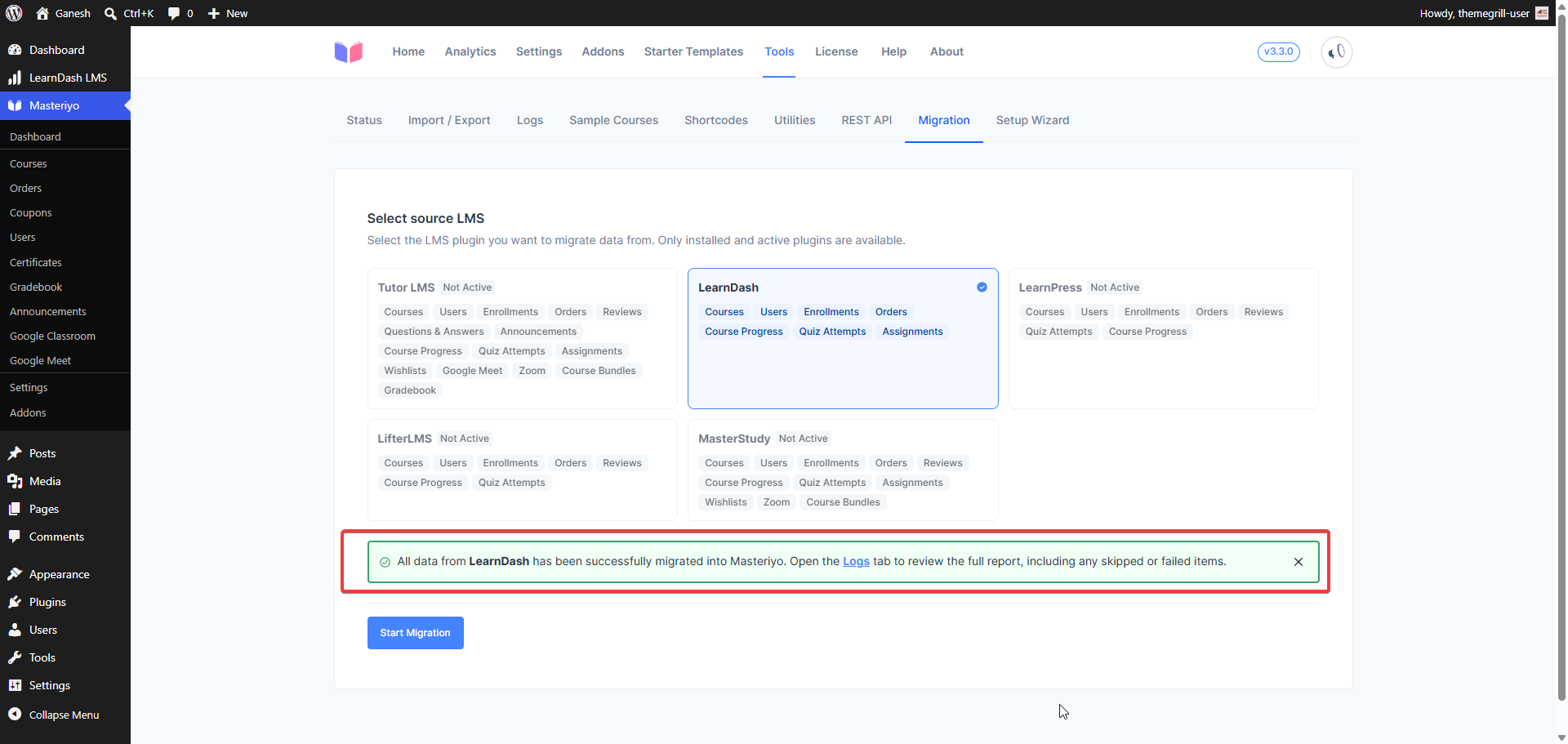The height and width of the screenshot is (744, 1568).
Task: Click the Masteriyo sidebar menu icon
Action: click(x=15, y=105)
